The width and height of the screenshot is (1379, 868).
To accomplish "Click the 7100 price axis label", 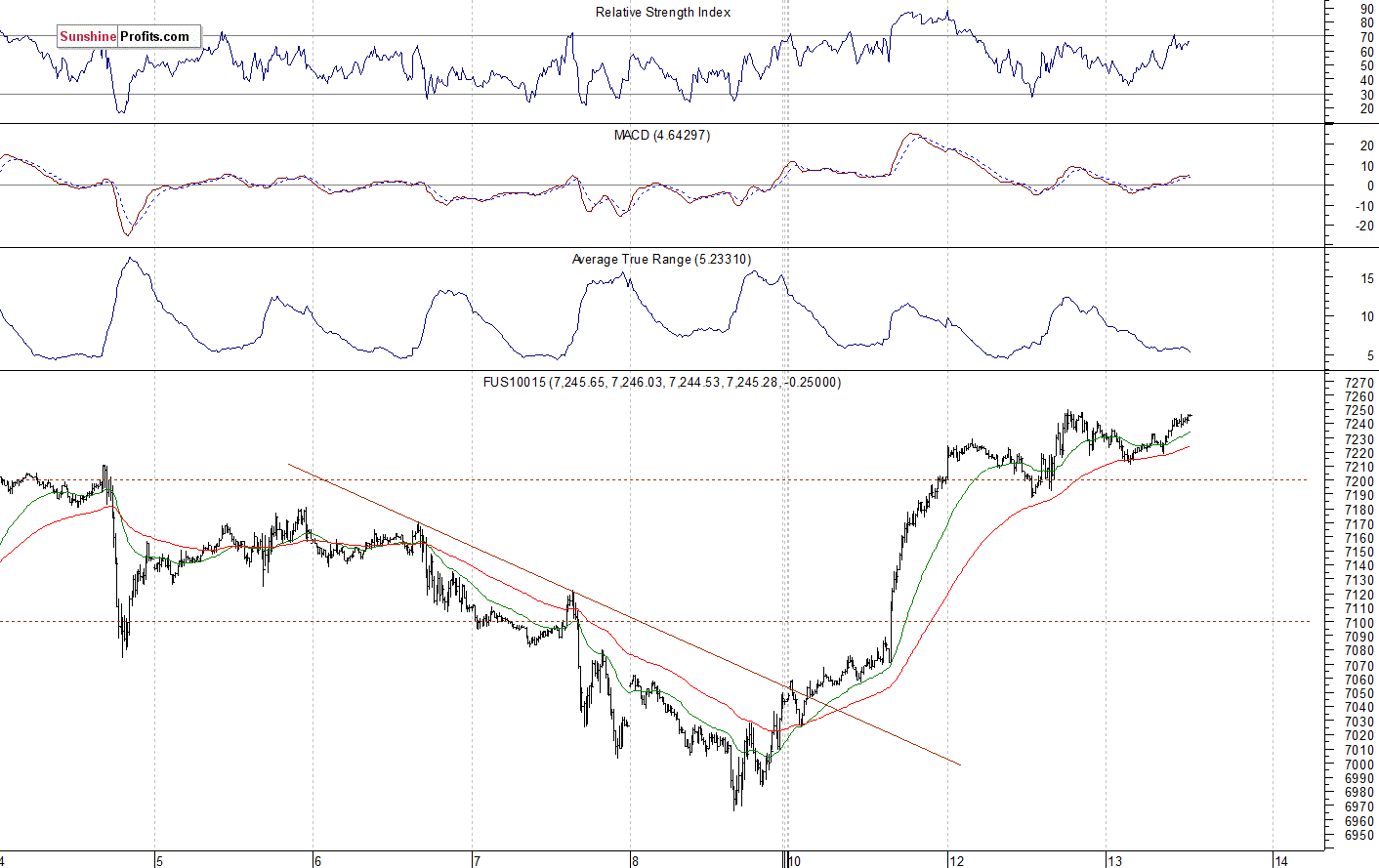I will (1358, 623).
